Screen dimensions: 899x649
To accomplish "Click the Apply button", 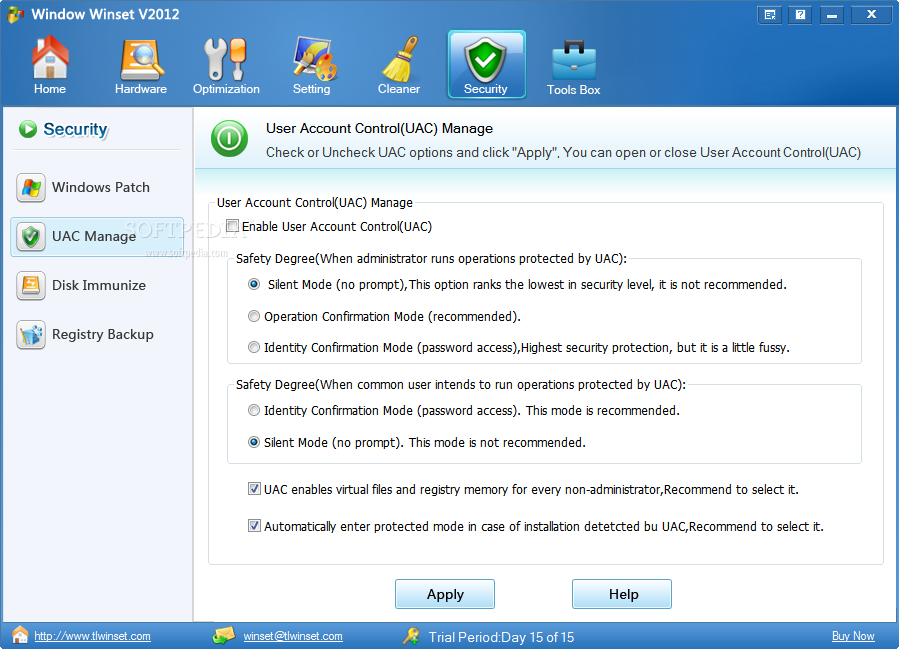I will pos(445,594).
